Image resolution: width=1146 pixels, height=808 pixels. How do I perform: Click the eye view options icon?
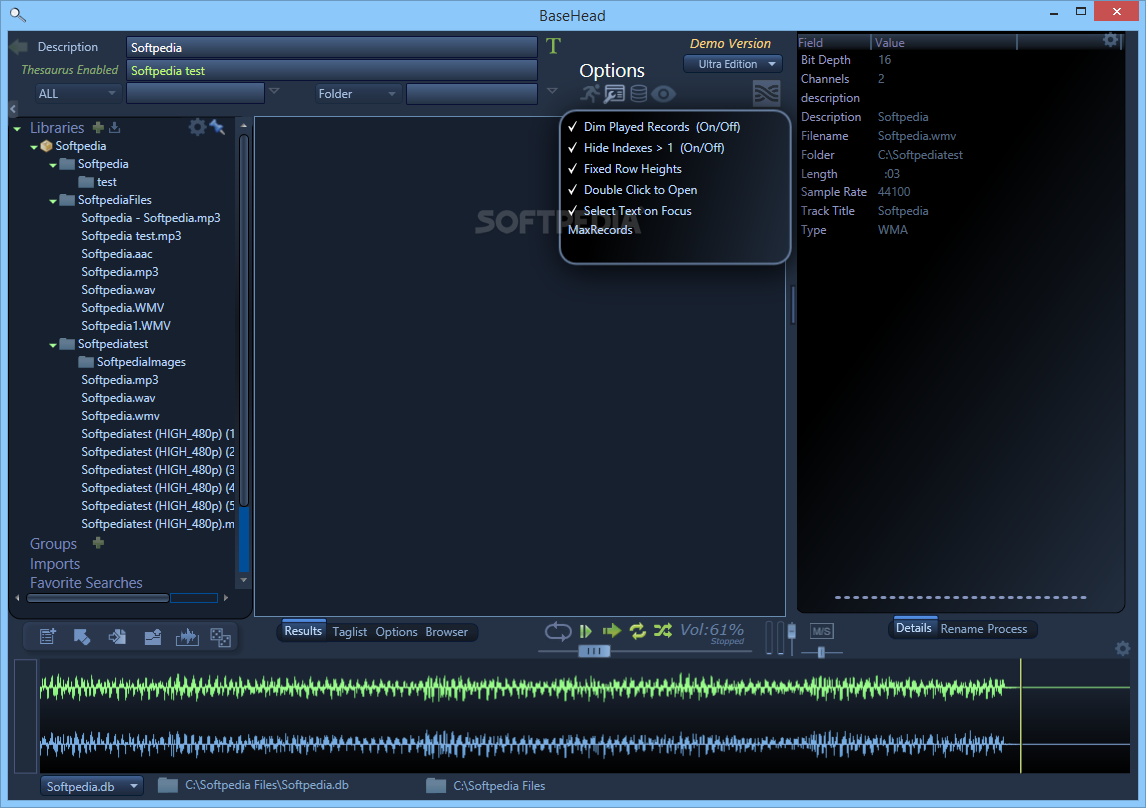664,94
